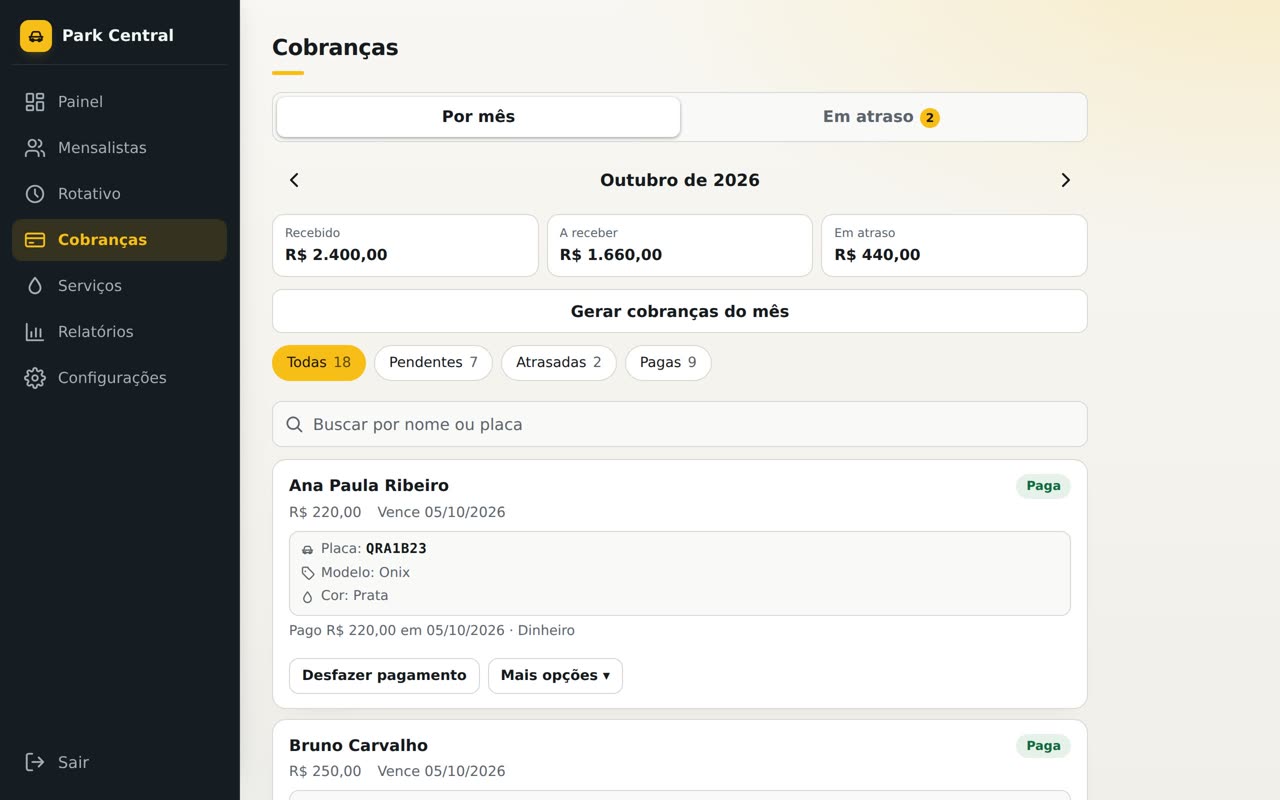This screenshot has height=800, width=1280.
Task: Click the tag icon beside Modelo Onix
Action: click(308, 573)
